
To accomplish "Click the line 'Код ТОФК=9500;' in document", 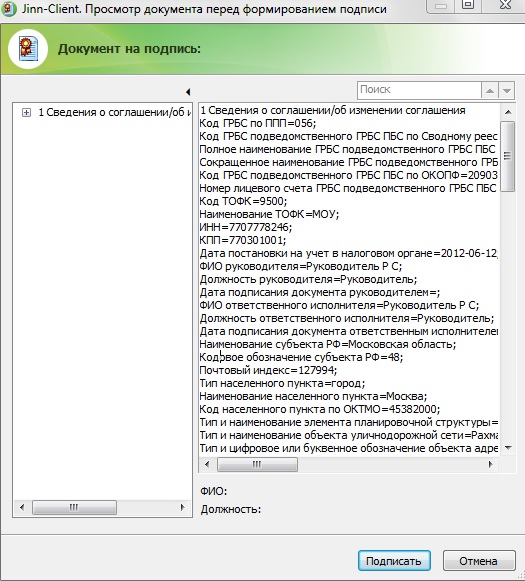I will 243,201.
